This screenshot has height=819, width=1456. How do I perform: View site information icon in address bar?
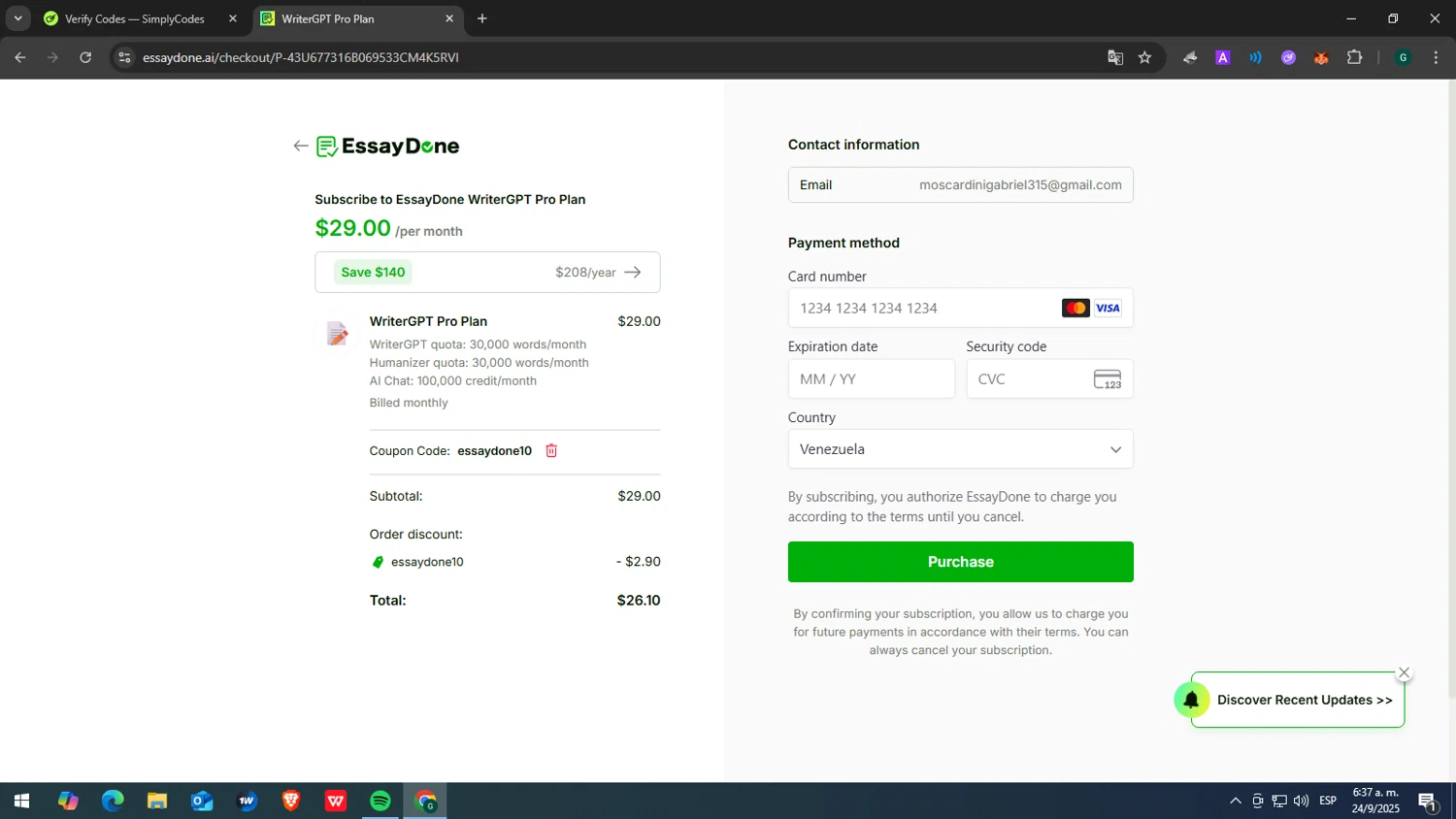[124, 57]
